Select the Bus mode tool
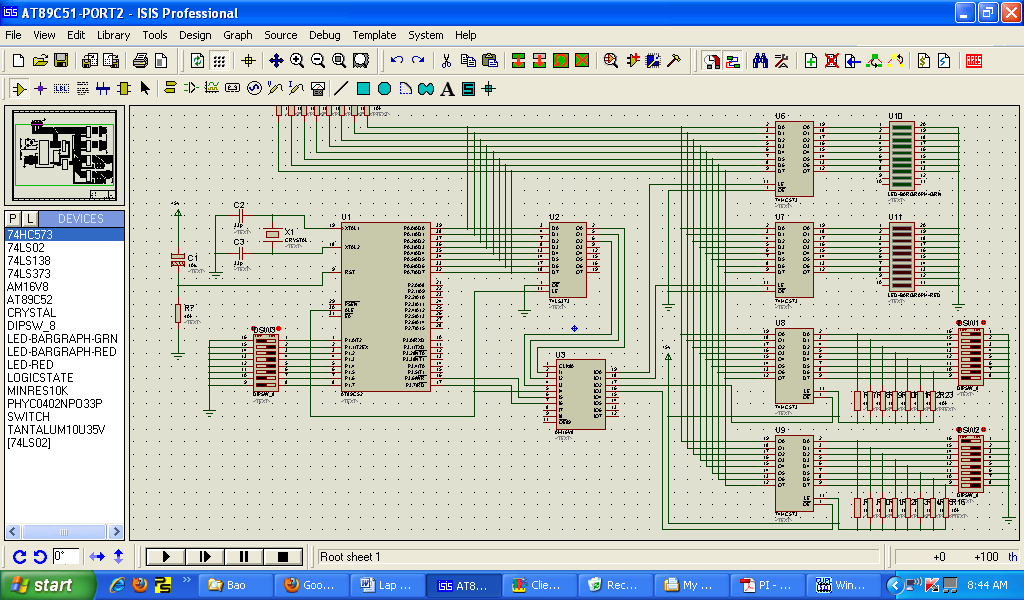The height and width of the screenshot is (600, 1024). (x=103, y=88)
